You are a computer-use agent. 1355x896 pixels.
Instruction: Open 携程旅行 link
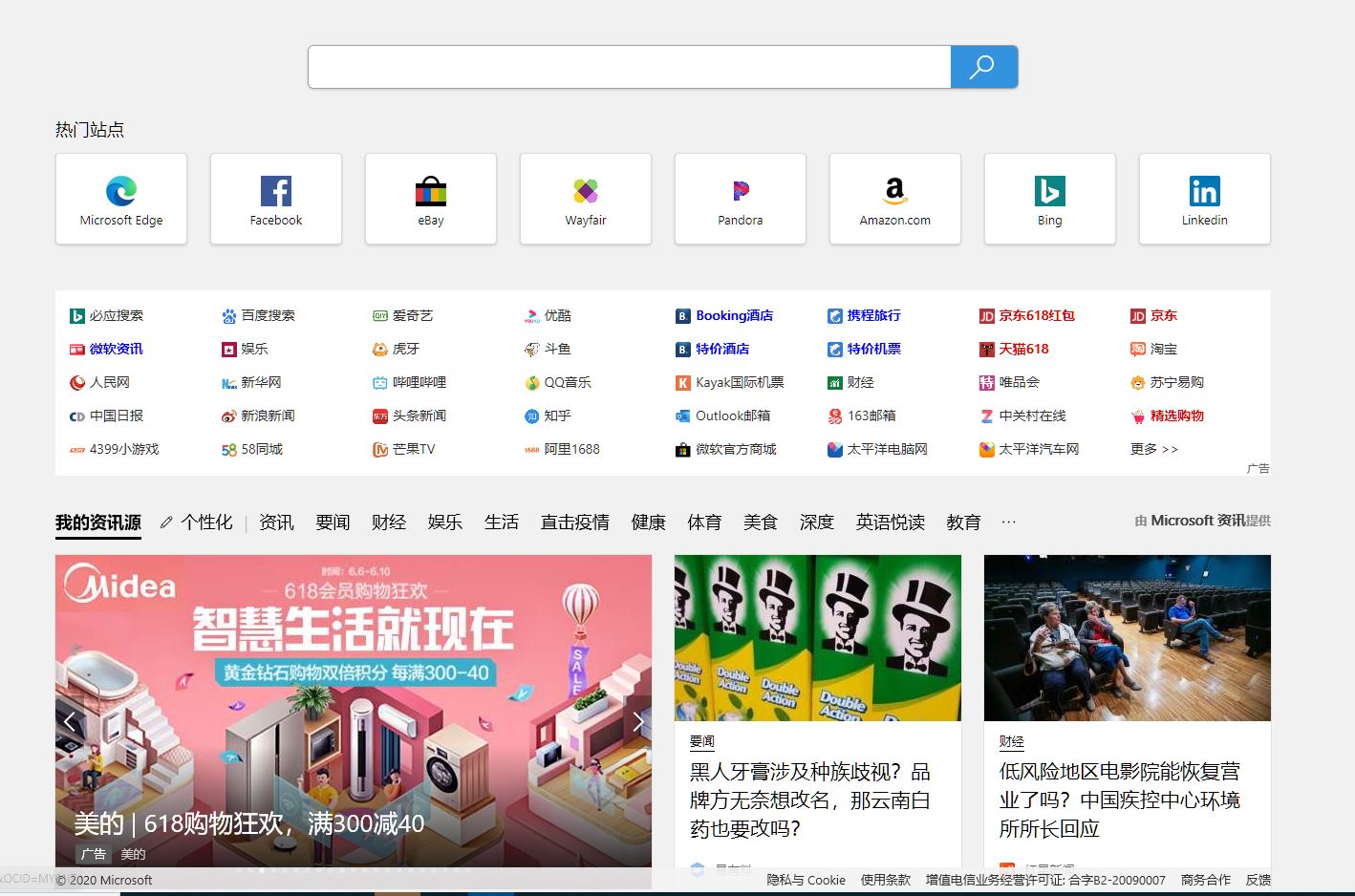click(x=864, y=315)
